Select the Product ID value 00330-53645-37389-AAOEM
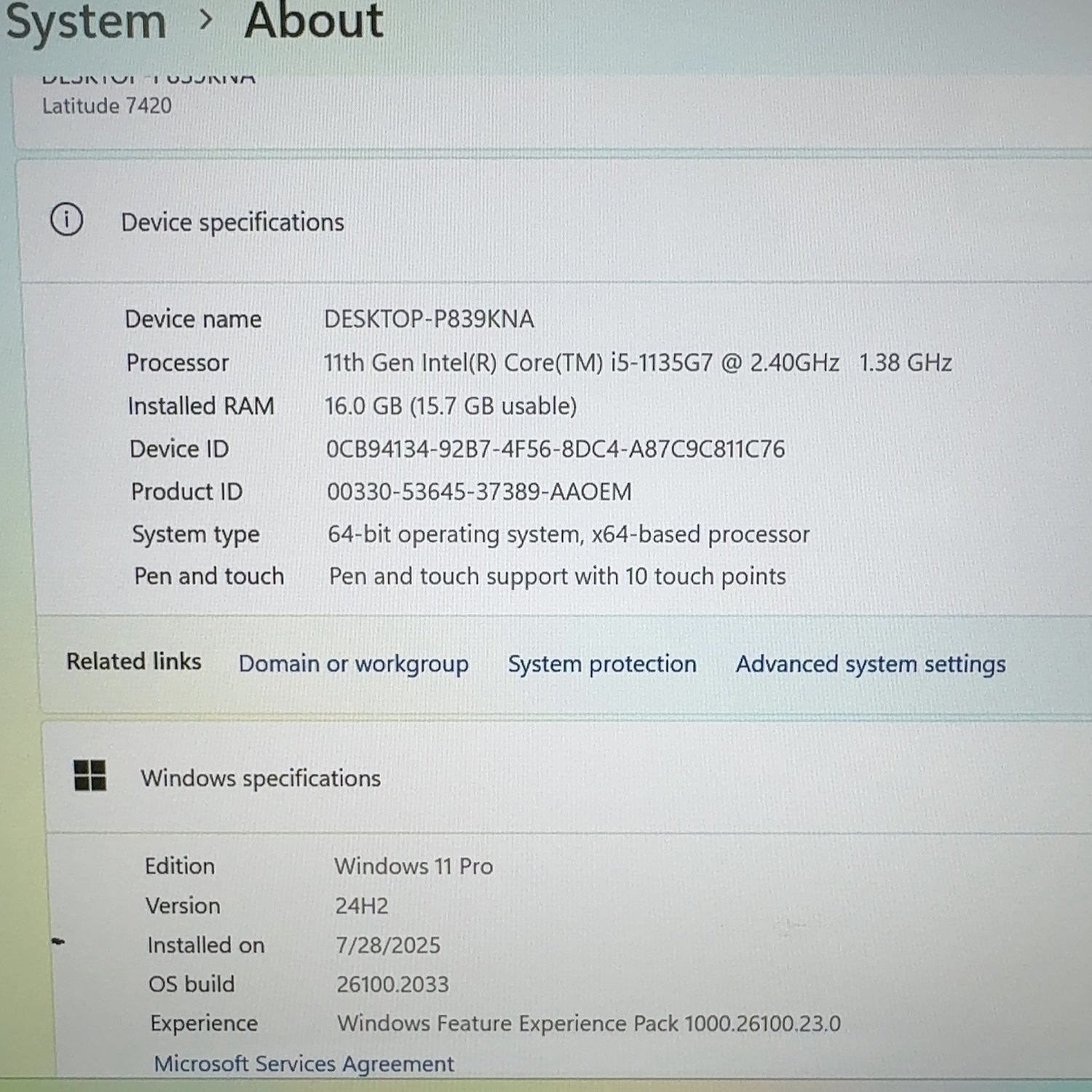Image resolution: width=1092 pixels, height=1092 pixels. click(479, 491)
